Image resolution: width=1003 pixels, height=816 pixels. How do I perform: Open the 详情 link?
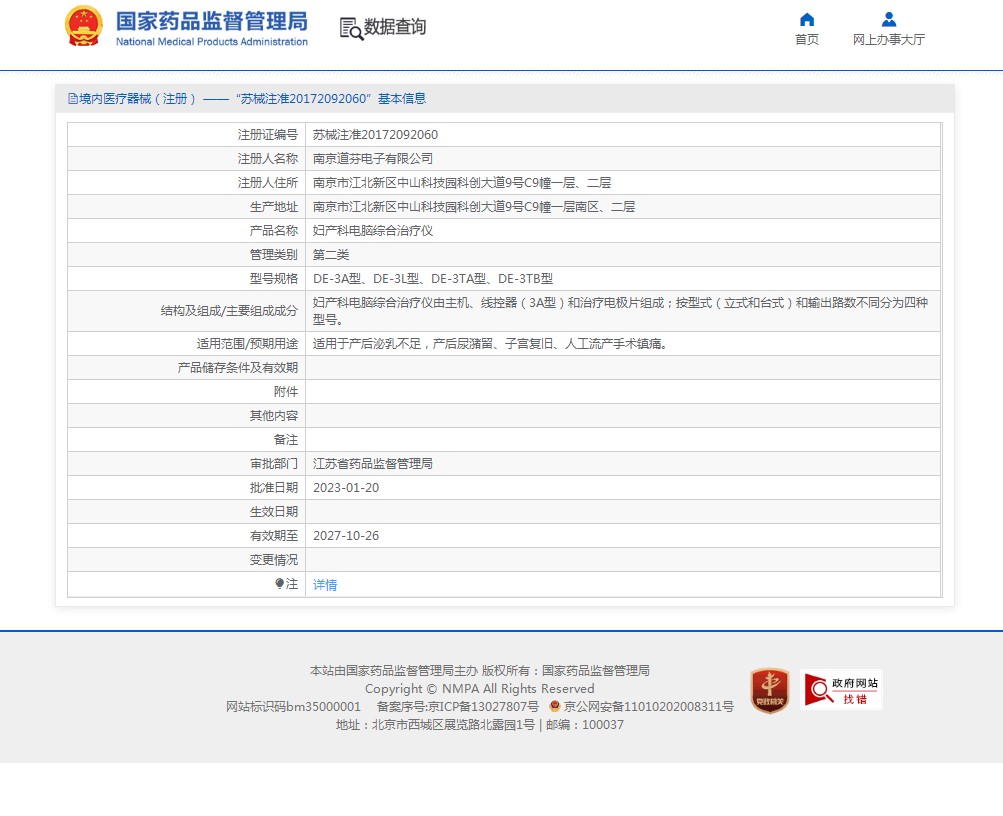[x=325, y=585]
